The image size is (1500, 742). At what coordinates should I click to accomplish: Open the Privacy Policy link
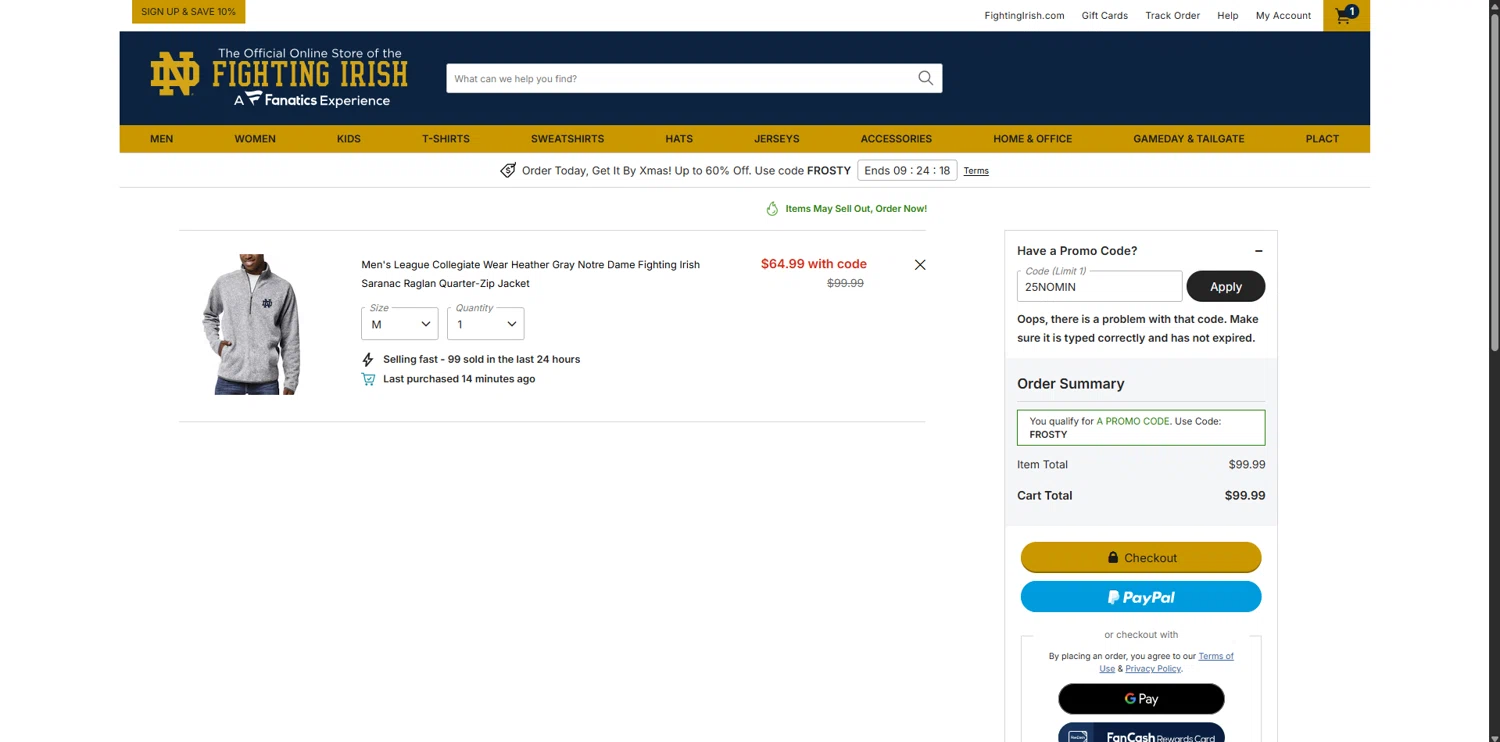pos(1153,669)
